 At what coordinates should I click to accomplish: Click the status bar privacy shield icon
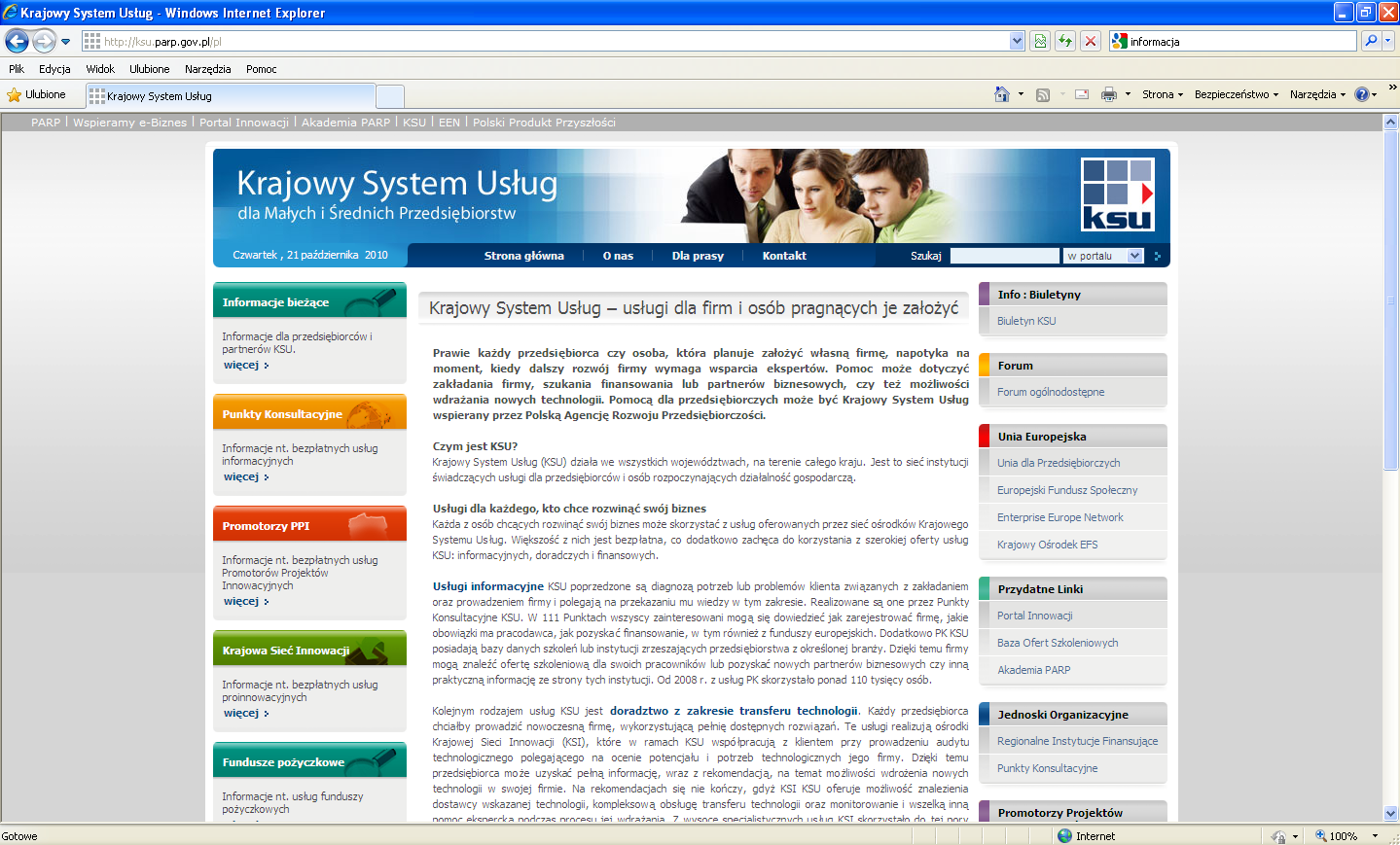1278,836
